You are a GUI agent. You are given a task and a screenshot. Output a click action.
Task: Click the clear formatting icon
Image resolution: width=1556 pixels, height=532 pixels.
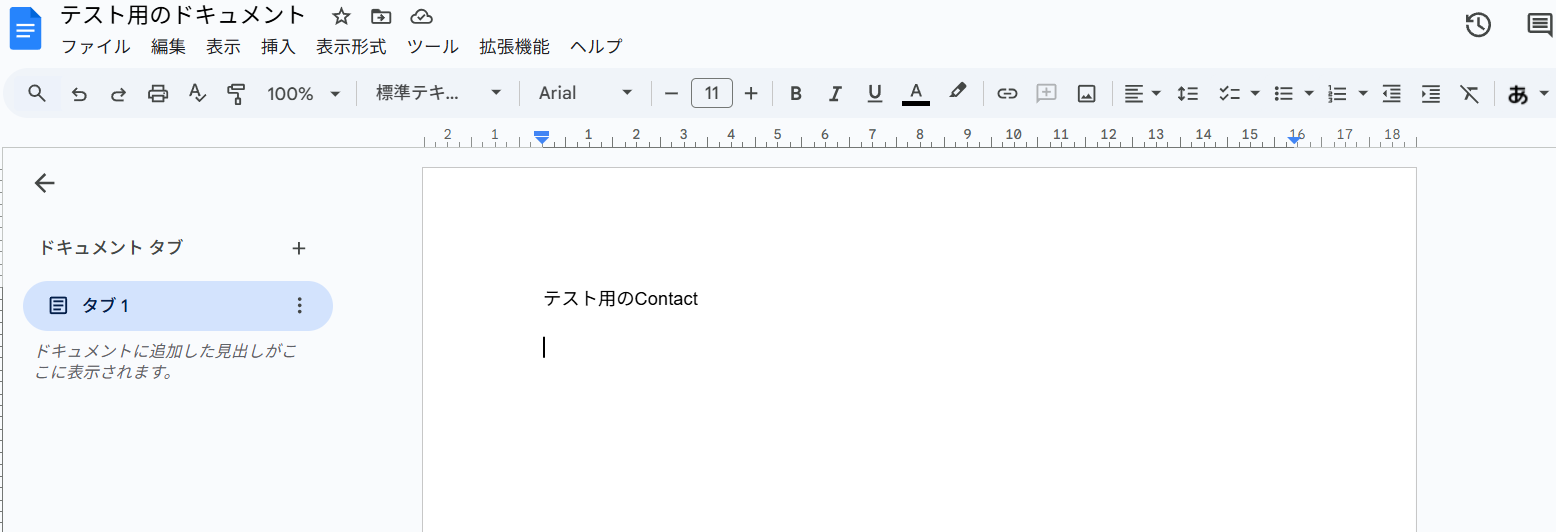click(x=1469, y=94)
